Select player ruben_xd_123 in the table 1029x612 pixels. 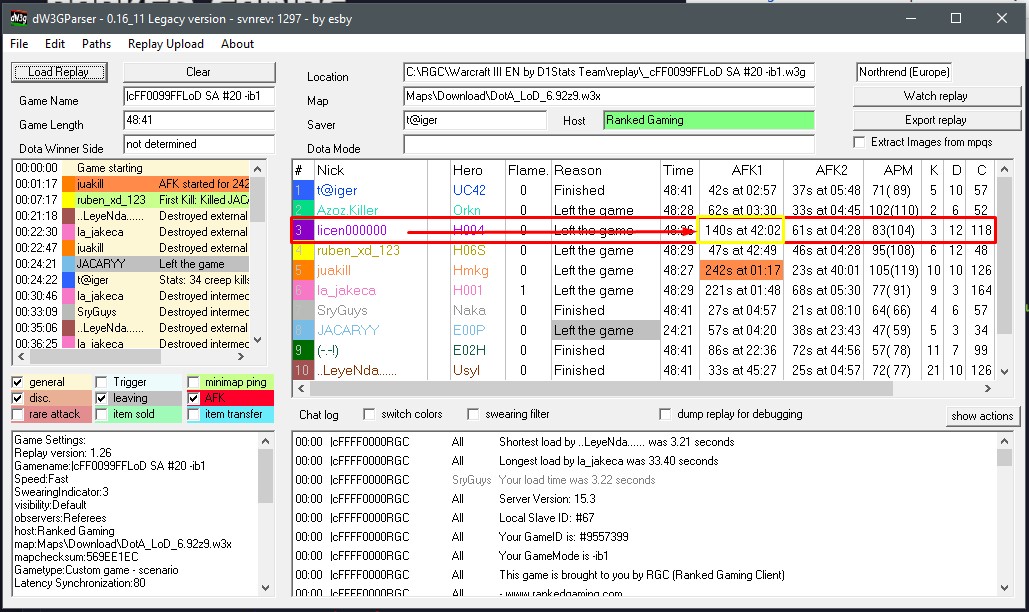click(358, 251)
